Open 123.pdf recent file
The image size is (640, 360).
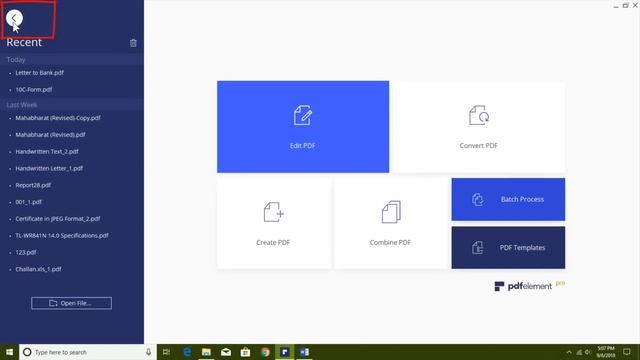[26, 252]
